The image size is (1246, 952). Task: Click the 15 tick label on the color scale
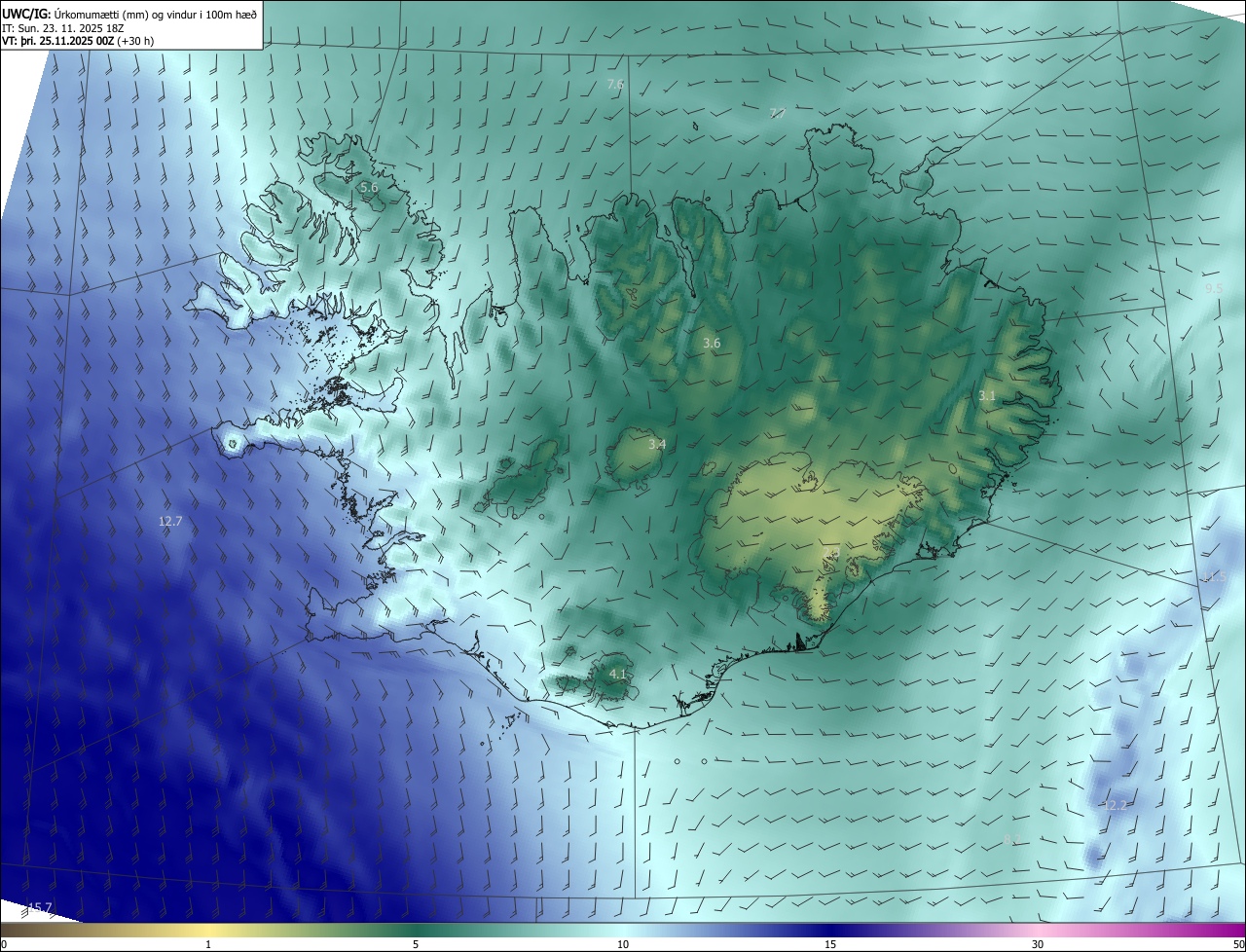(830, 944)
